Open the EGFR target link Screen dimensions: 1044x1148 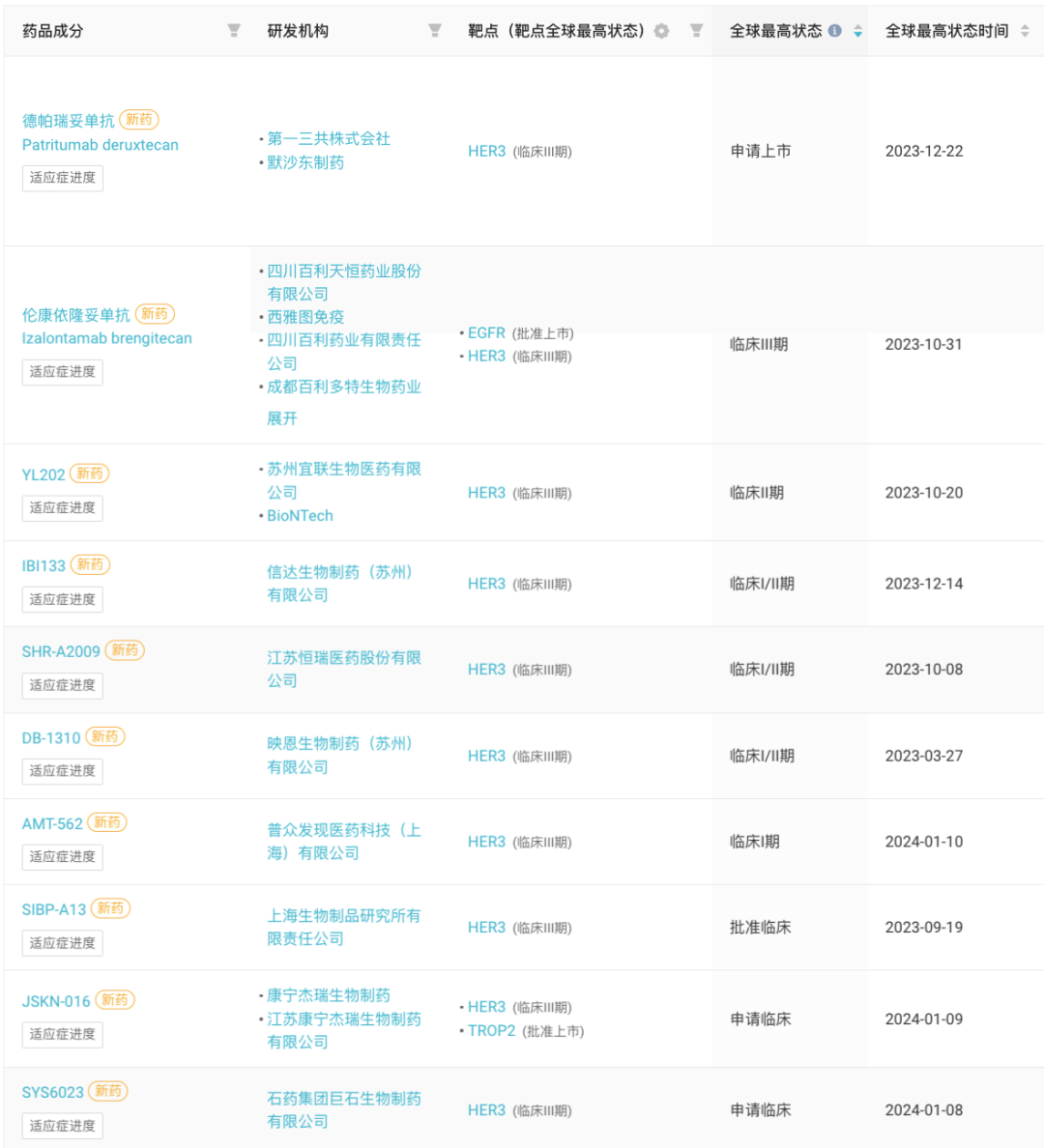(x=486, y=333)
